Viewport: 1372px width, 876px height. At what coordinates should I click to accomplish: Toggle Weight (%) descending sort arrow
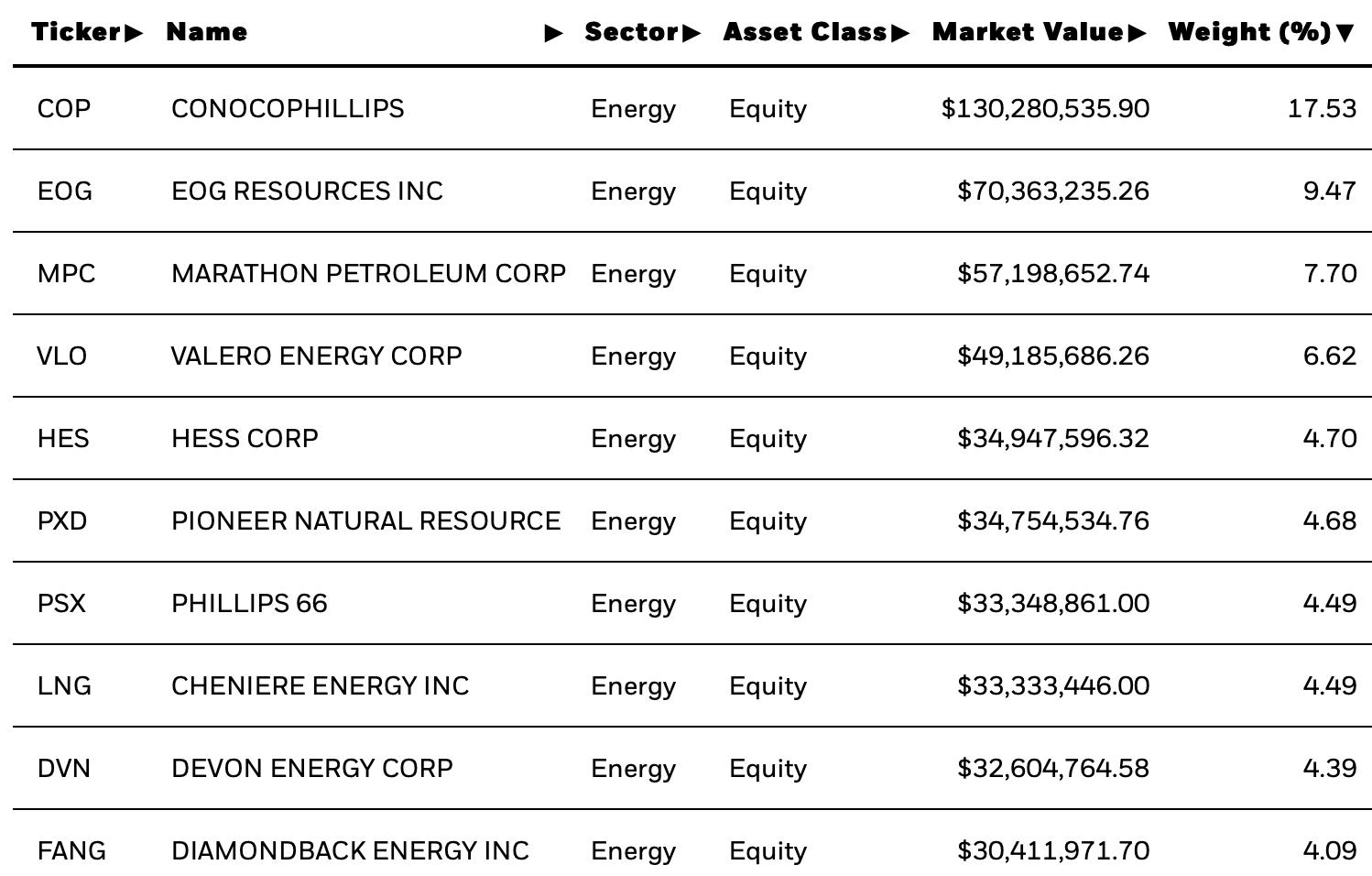1345,33
